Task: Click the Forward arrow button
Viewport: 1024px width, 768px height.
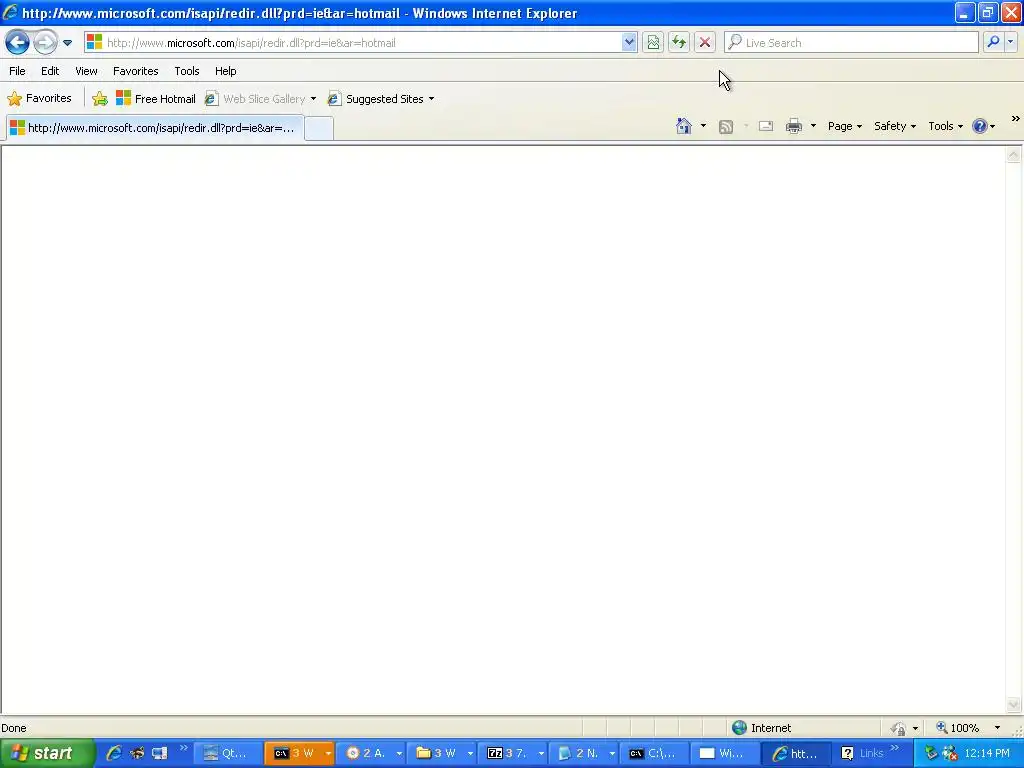Action: (45, 42)
